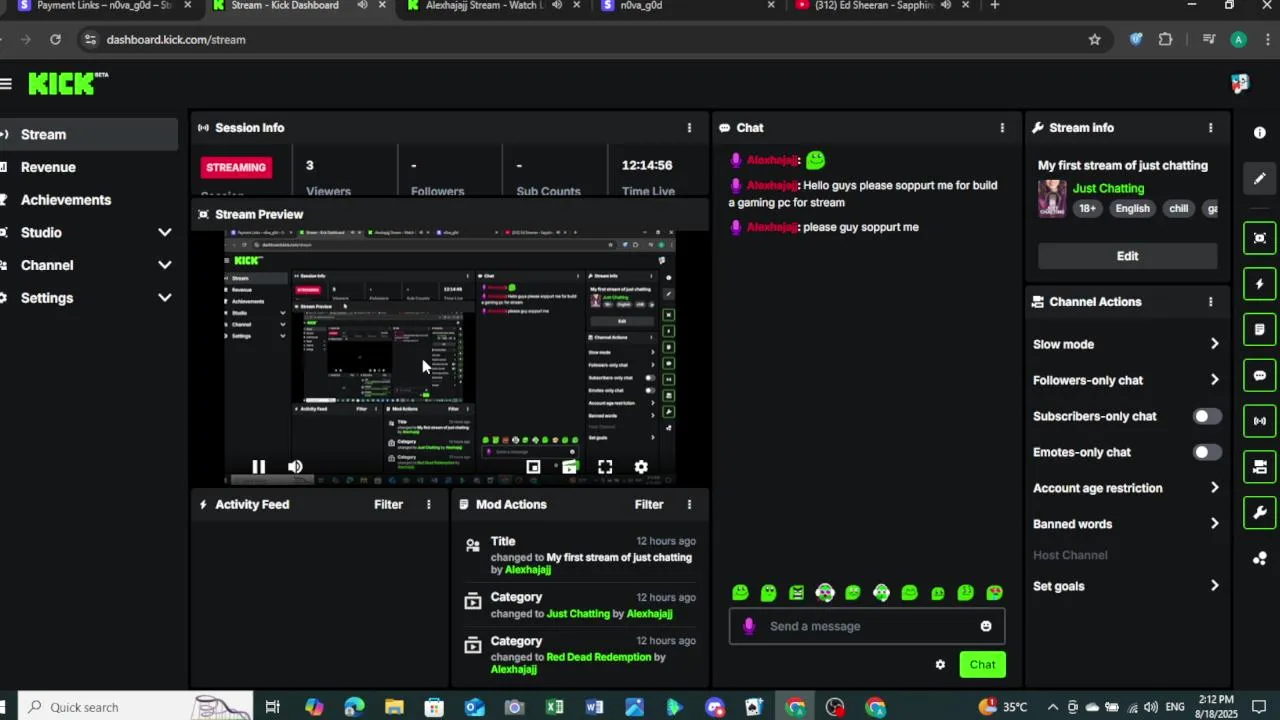The height and width of the screenshot is (720, 1280).
Task: Click the stream preview widget icon in the right rail
Action: click(1259, 238)
